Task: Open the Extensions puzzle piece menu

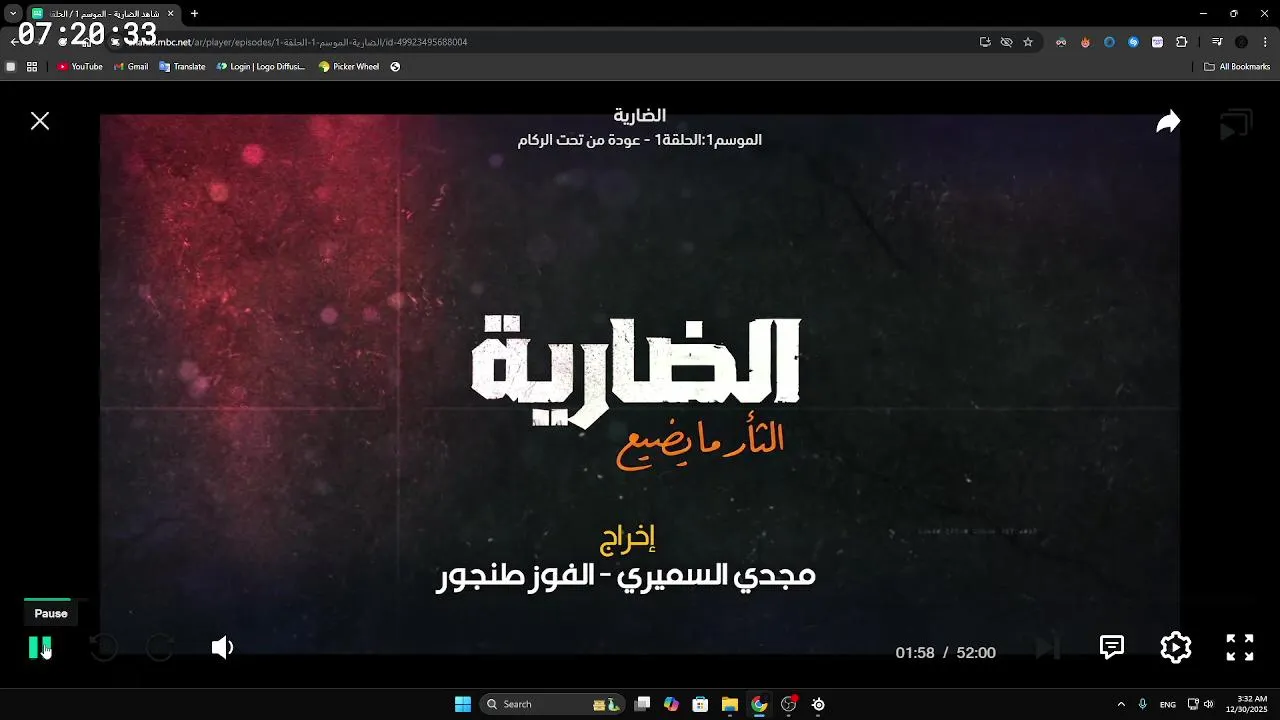Action: pos(1181,42)
